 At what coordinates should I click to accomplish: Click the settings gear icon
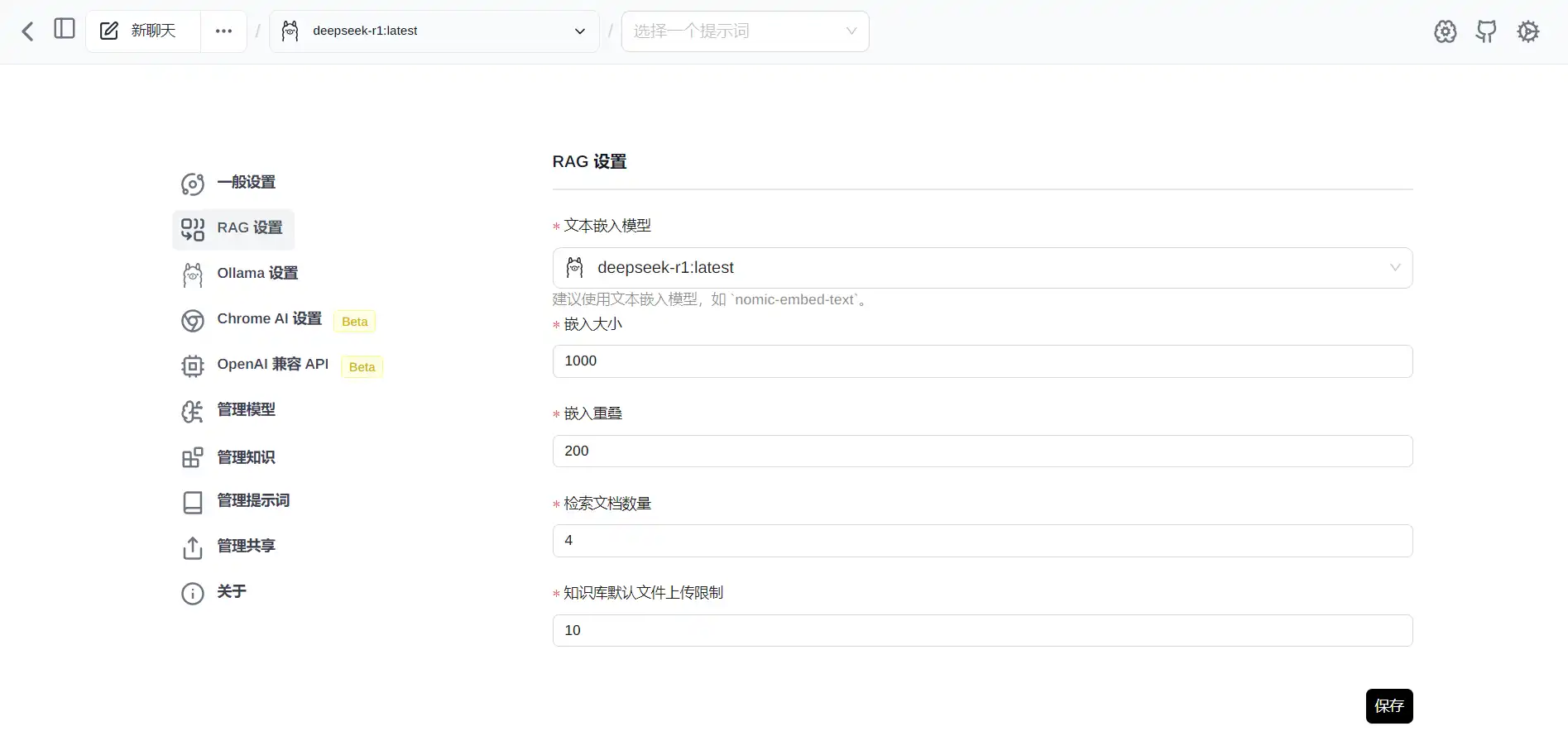pos(1527,31)
